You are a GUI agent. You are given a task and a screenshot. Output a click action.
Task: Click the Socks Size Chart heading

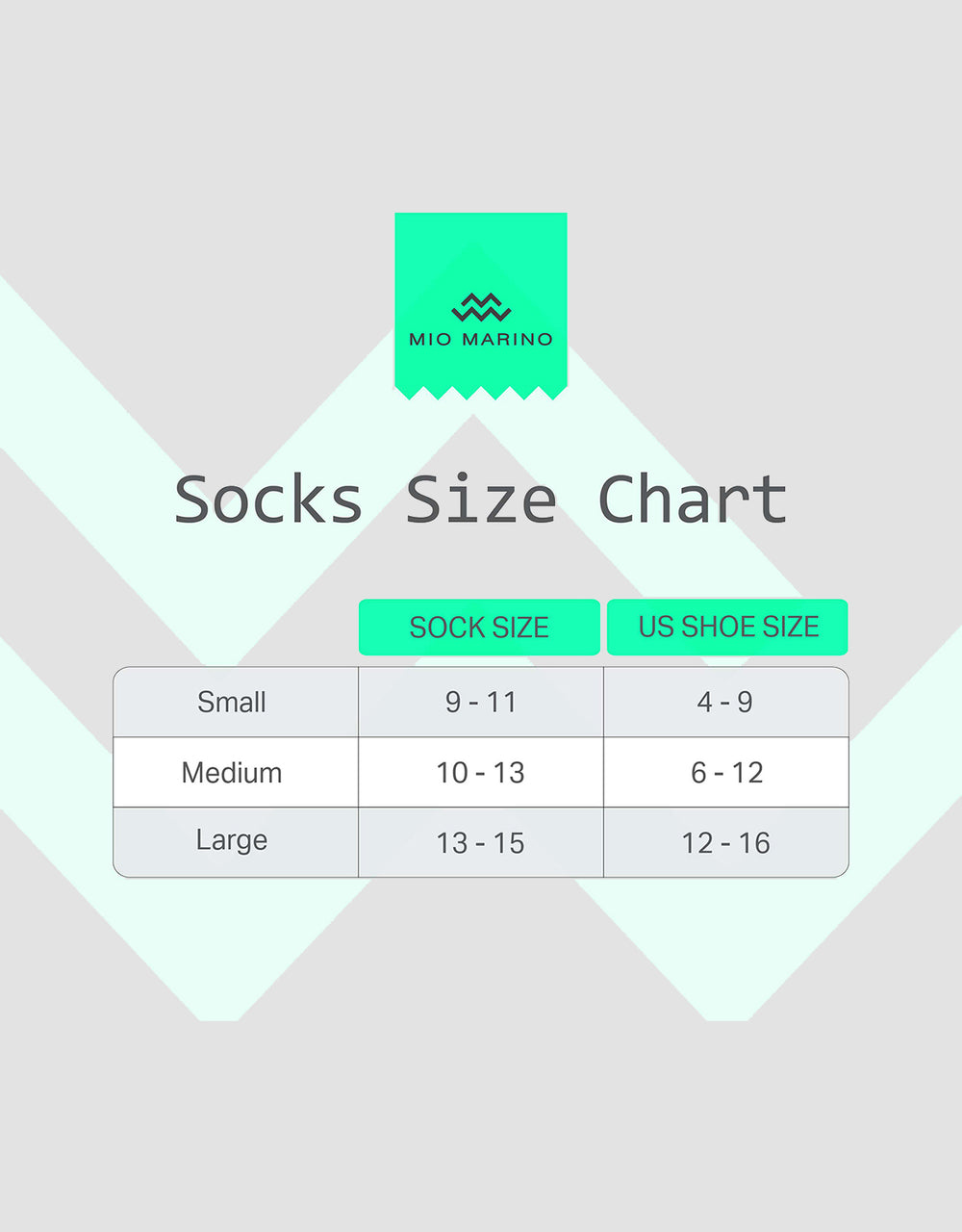[x=481, y=500]
